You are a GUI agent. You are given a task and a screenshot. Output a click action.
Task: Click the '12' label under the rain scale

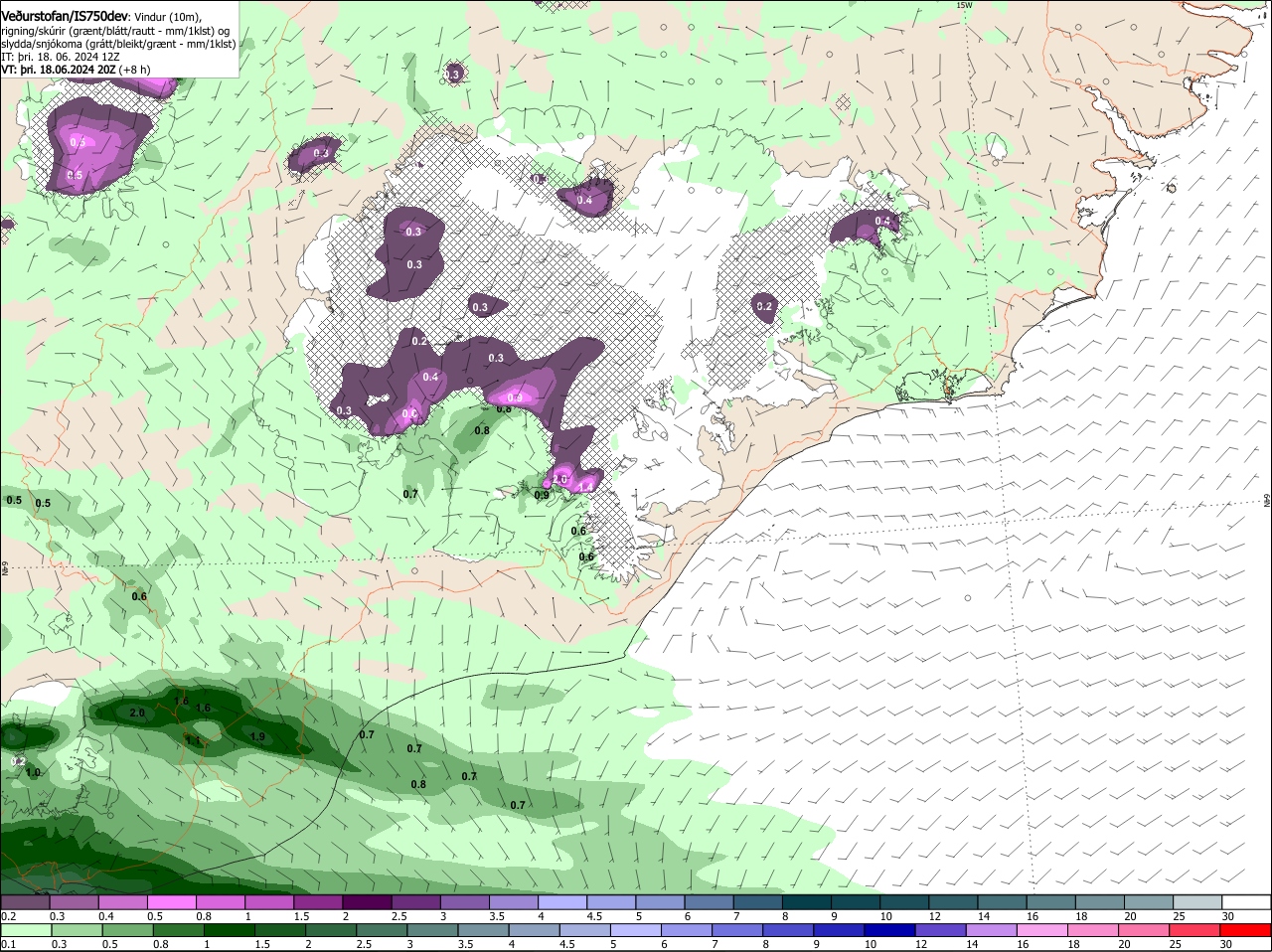tap(920, 944)
